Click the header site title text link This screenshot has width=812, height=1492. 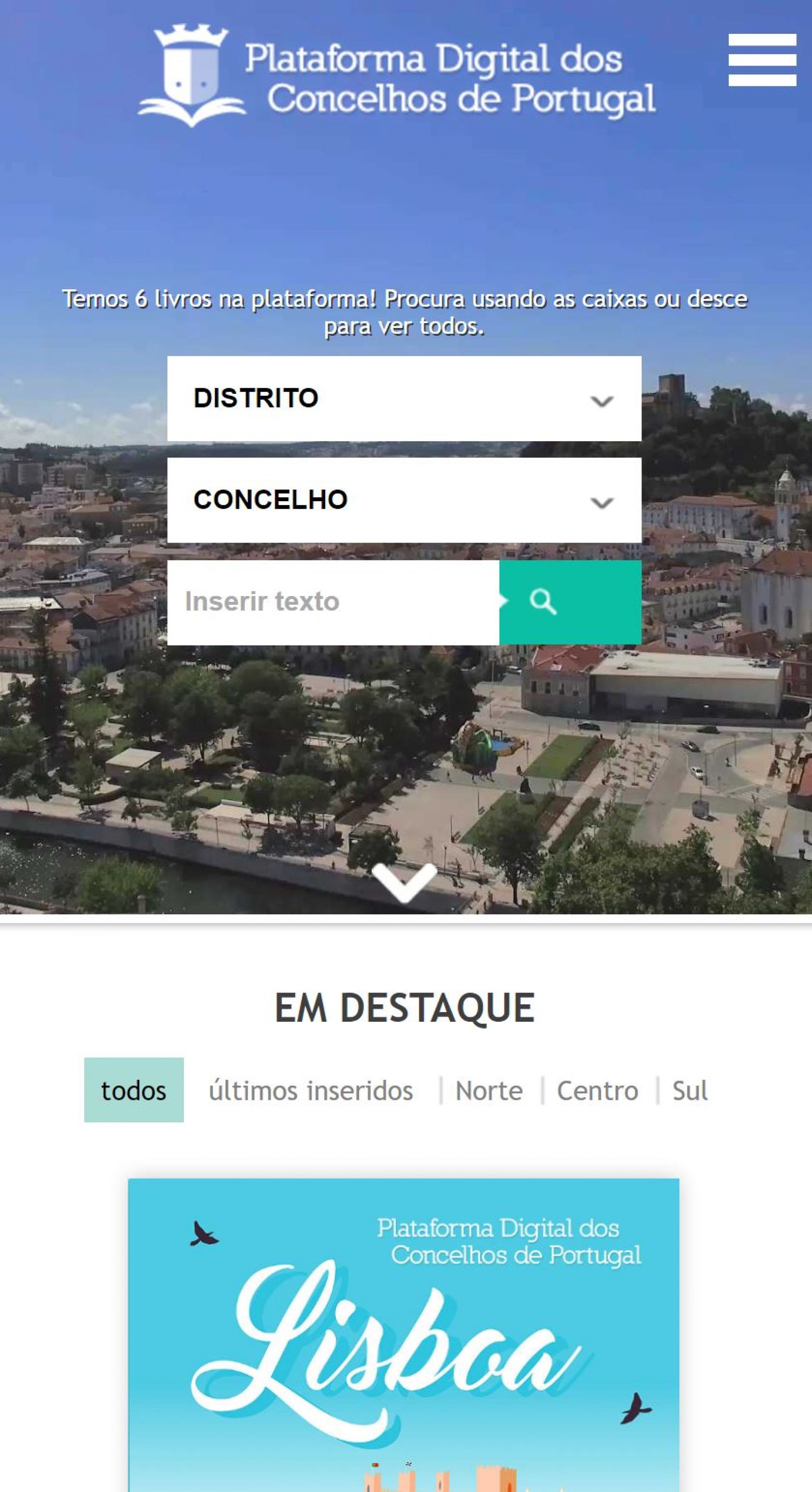coord(450,79)
